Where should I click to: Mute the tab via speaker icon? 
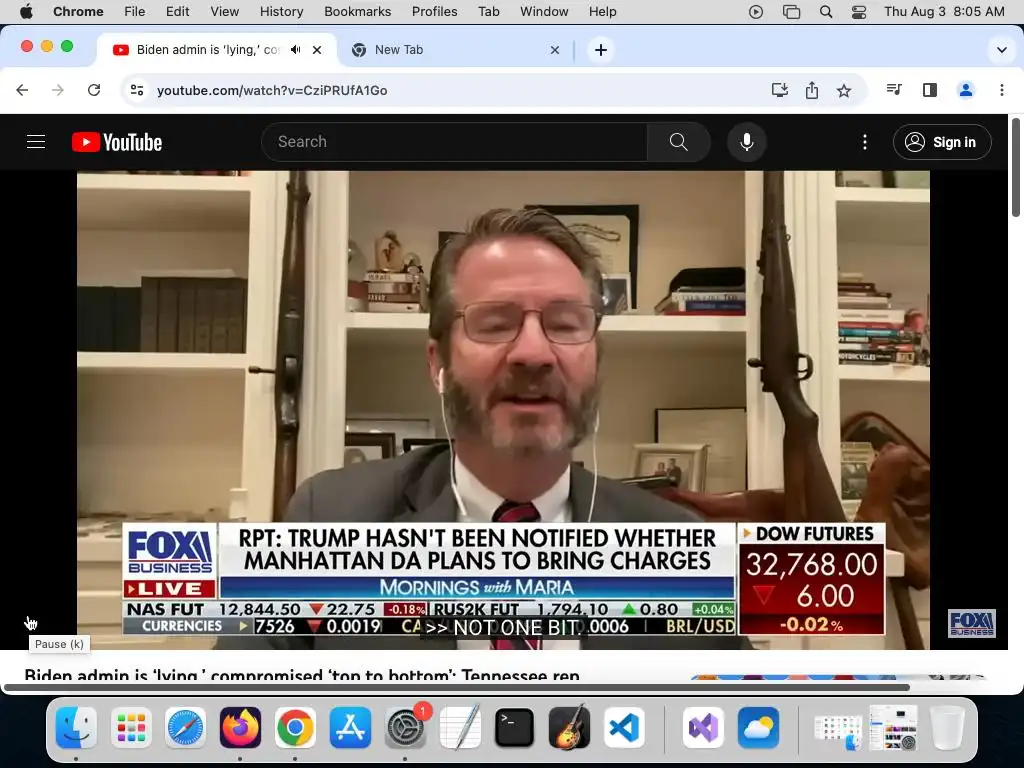point(296,50)
